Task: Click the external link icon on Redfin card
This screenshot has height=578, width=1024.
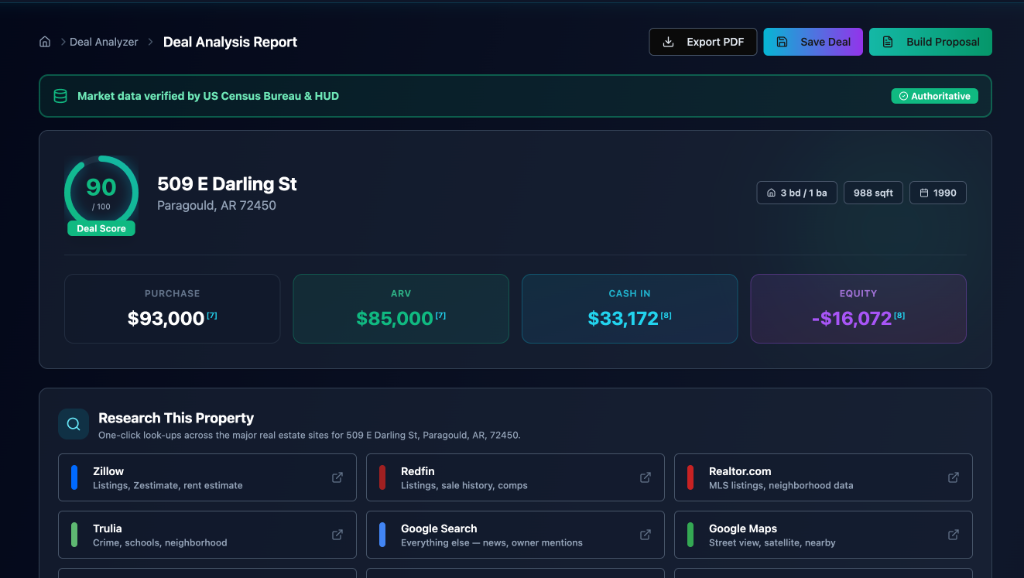Action: [x=645, y=477]
